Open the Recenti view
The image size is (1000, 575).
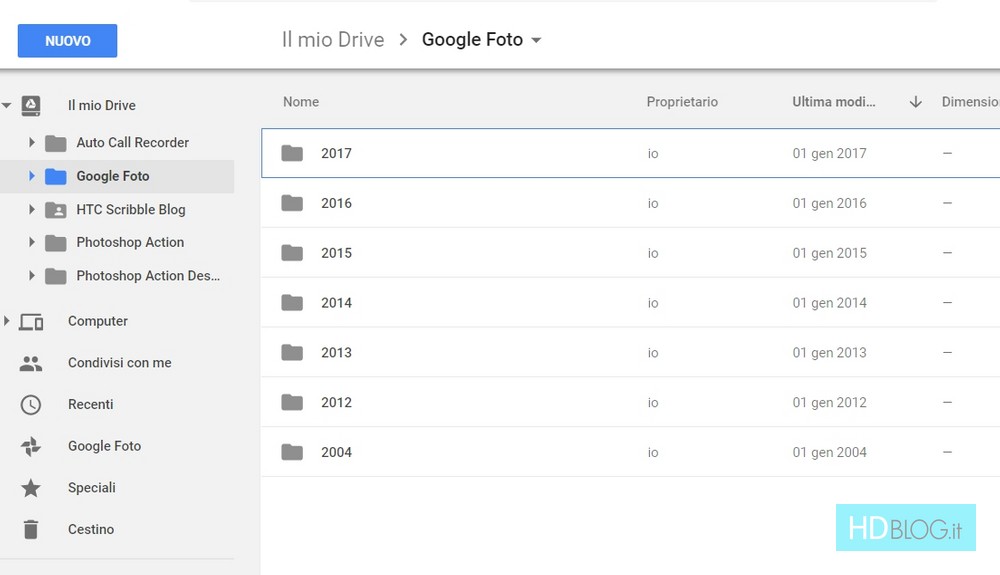91,404
